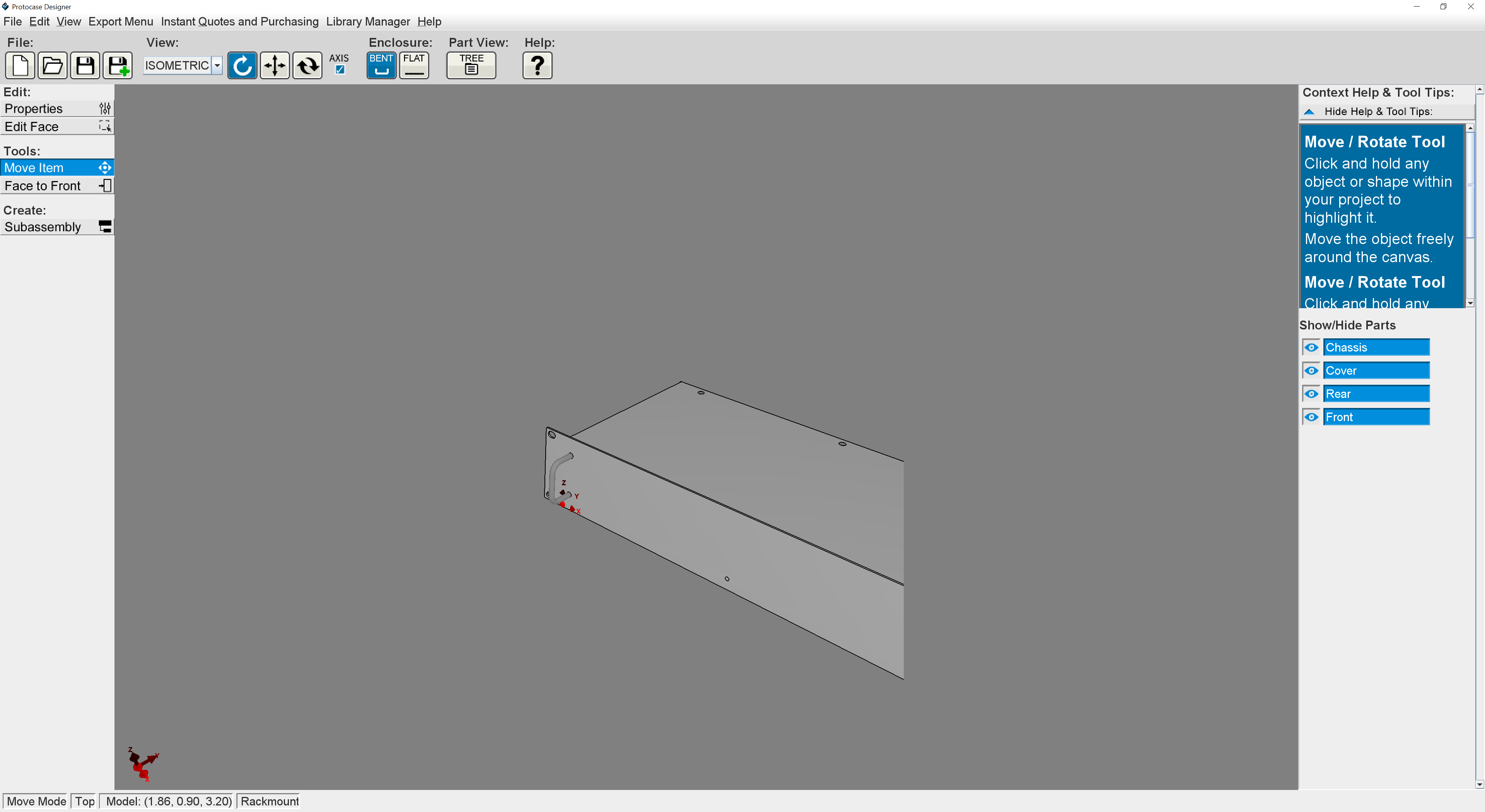Screen dimensions: 1485x812
Task: Click the reset view circular arrow icon
Action: tap(242, 65)
